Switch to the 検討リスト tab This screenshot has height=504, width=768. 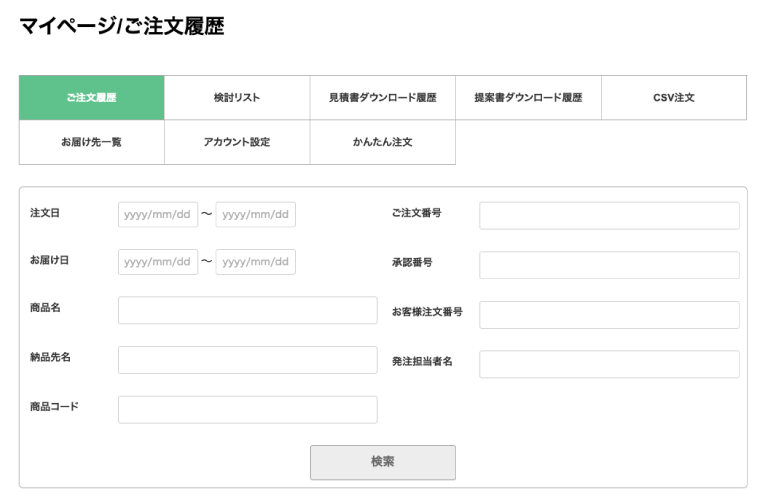tap(237, 98)
